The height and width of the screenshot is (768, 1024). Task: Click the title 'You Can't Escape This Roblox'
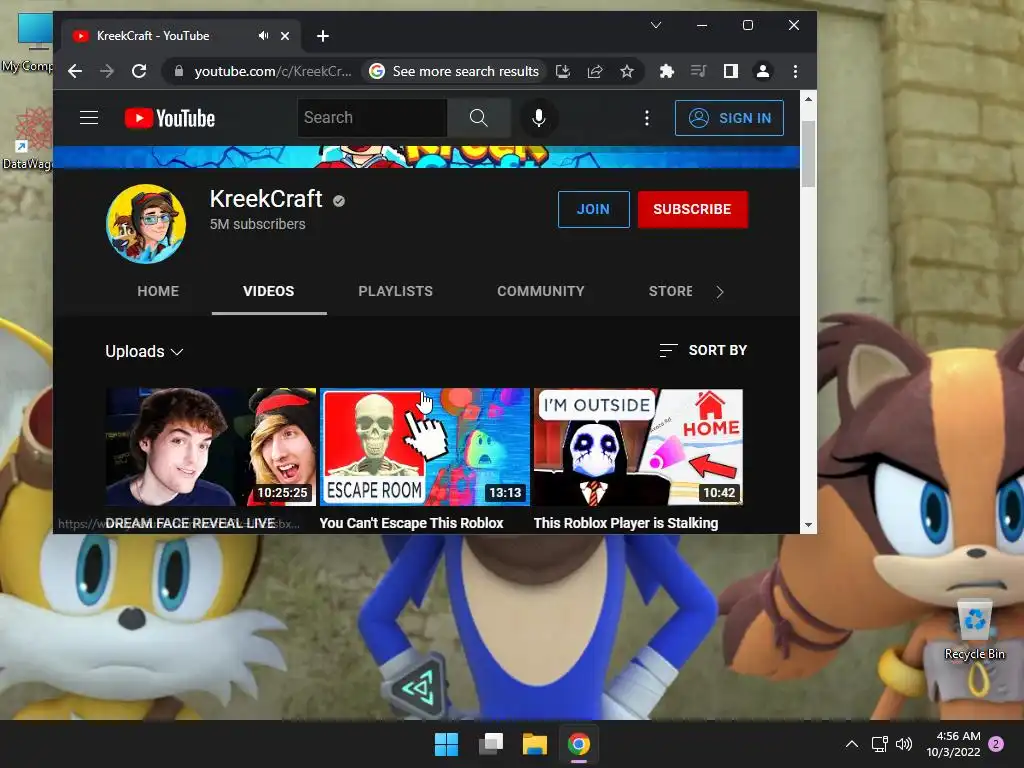411,523
